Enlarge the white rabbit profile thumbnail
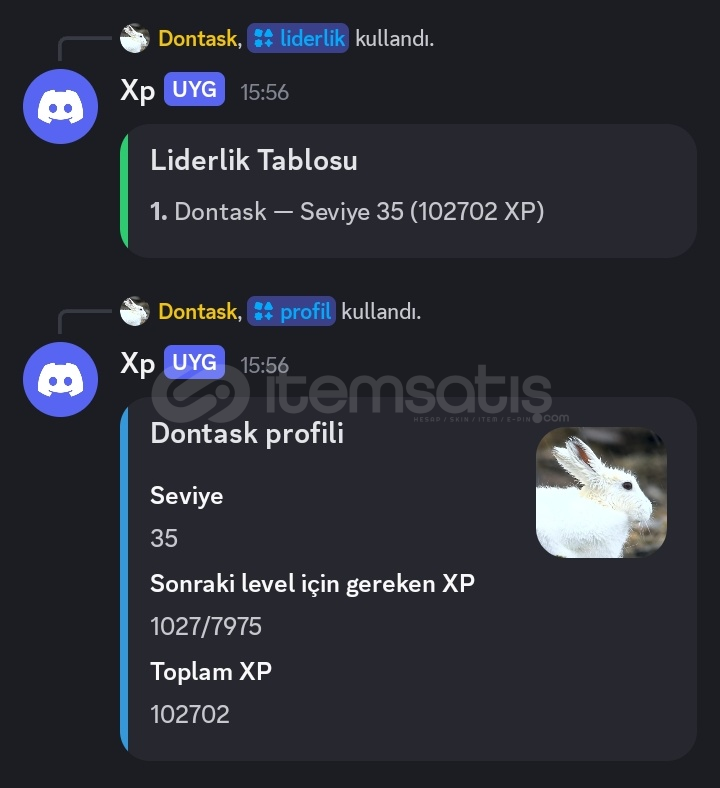This screenshot has width=720, height=788. point(601,492)
